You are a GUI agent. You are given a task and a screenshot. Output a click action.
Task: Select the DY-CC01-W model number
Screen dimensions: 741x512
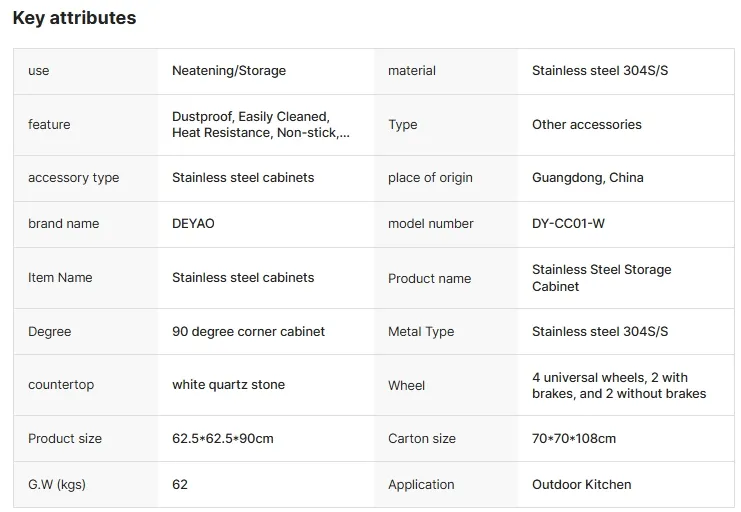[568, 223]
